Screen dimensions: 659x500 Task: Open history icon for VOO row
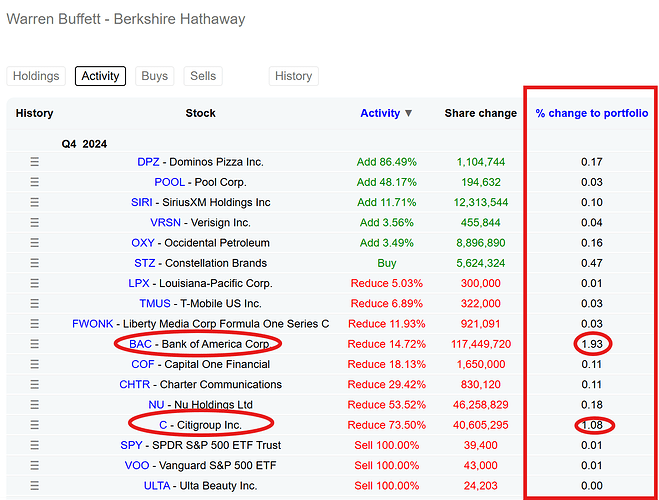point(34,466)
